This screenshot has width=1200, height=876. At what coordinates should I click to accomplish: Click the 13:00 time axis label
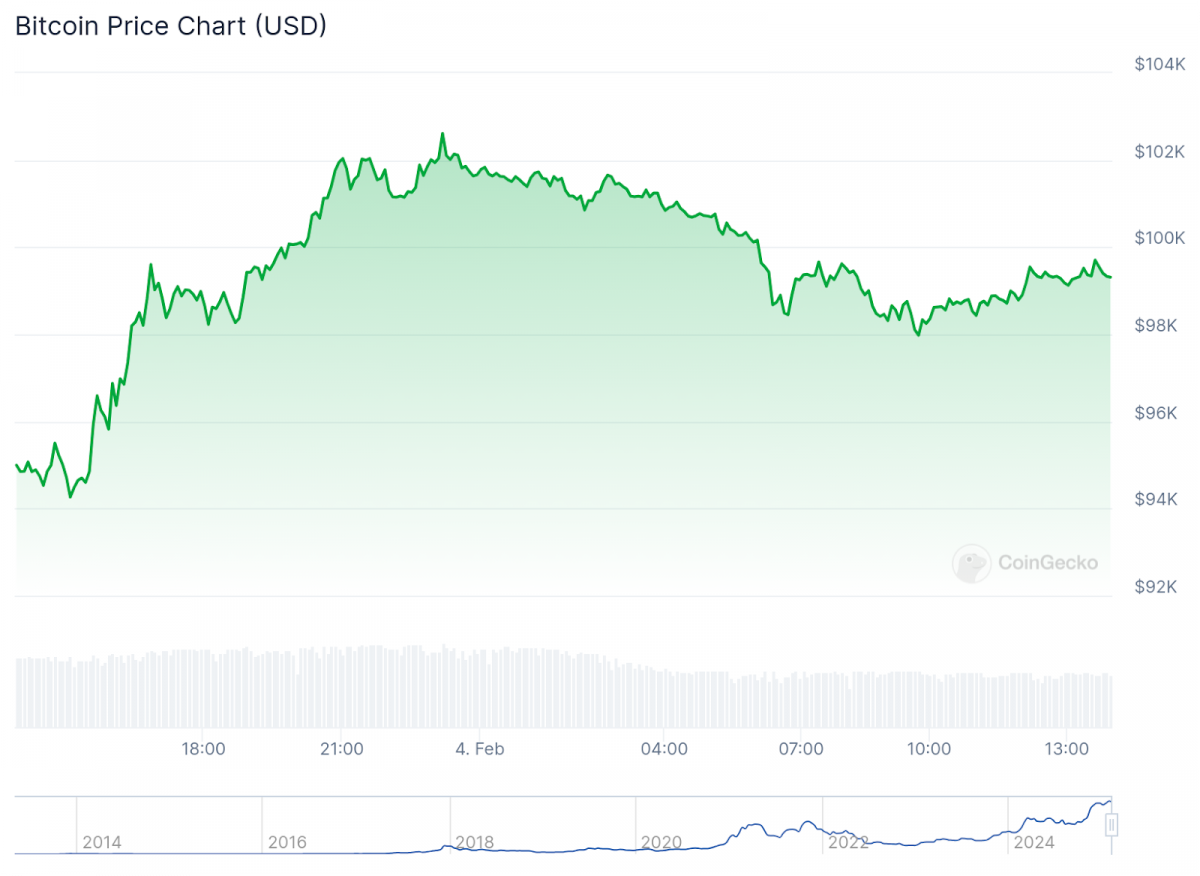(1067, 749)
